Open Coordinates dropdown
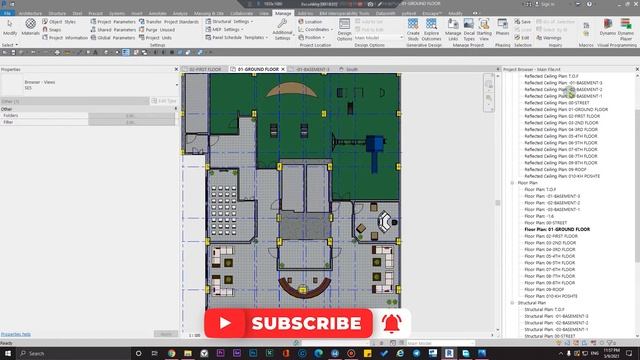The width and height of the screenshot is (640, 360). tap(316, 30)
